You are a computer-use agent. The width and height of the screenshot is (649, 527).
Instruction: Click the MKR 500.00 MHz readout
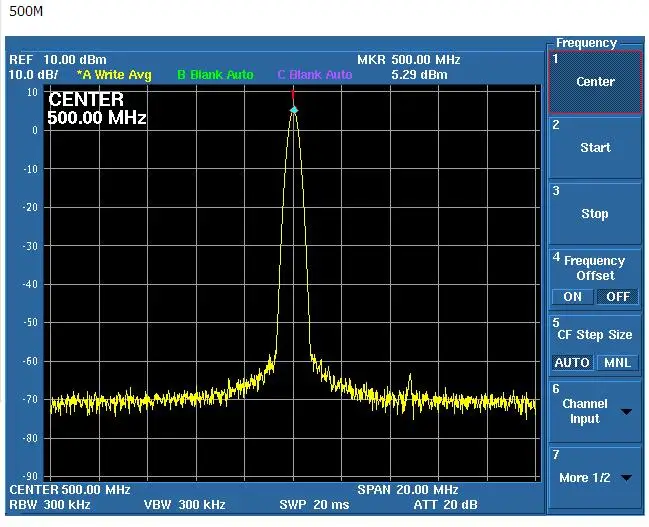point(409,60)
